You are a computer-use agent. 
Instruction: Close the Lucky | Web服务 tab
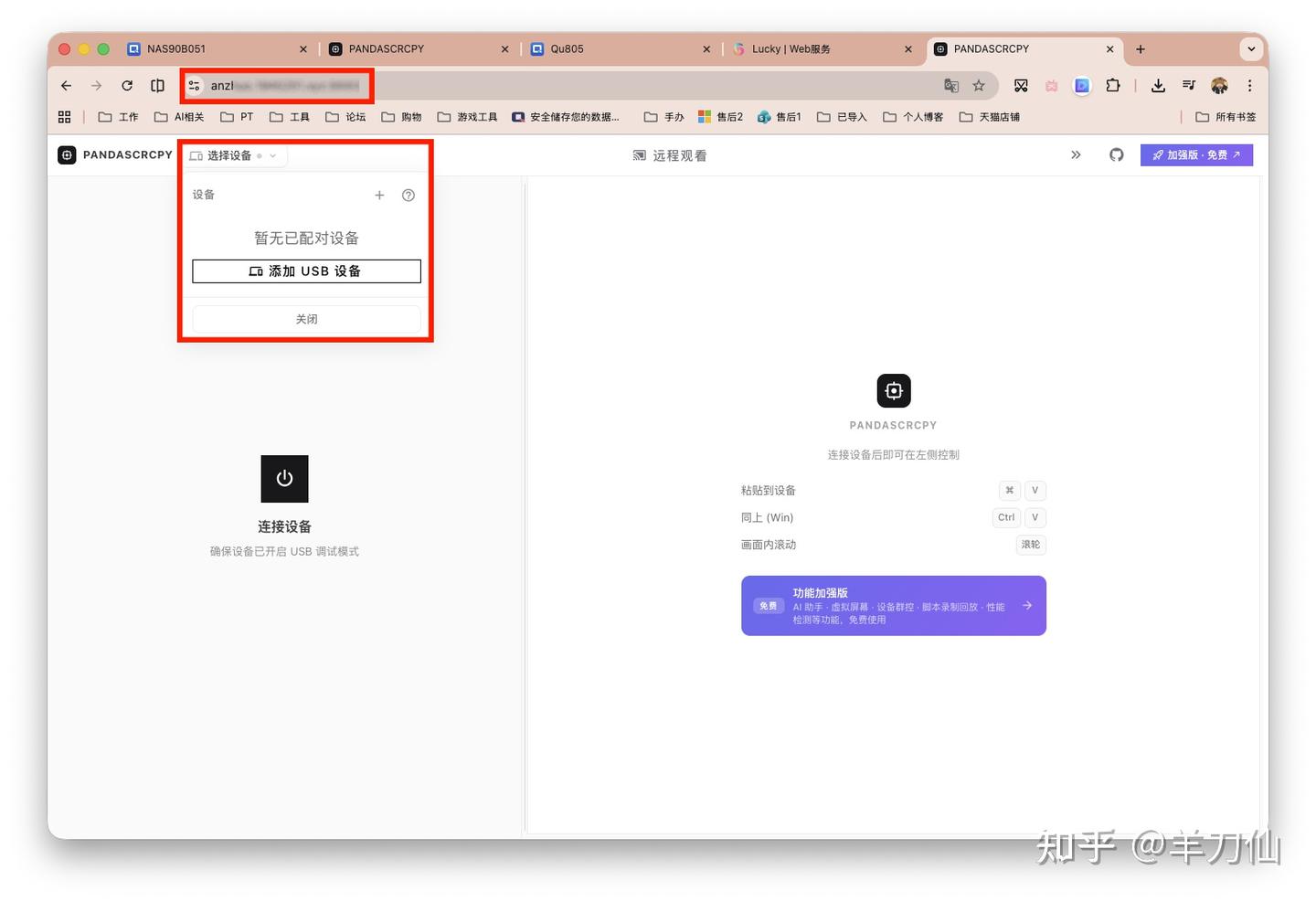point(907,49)
